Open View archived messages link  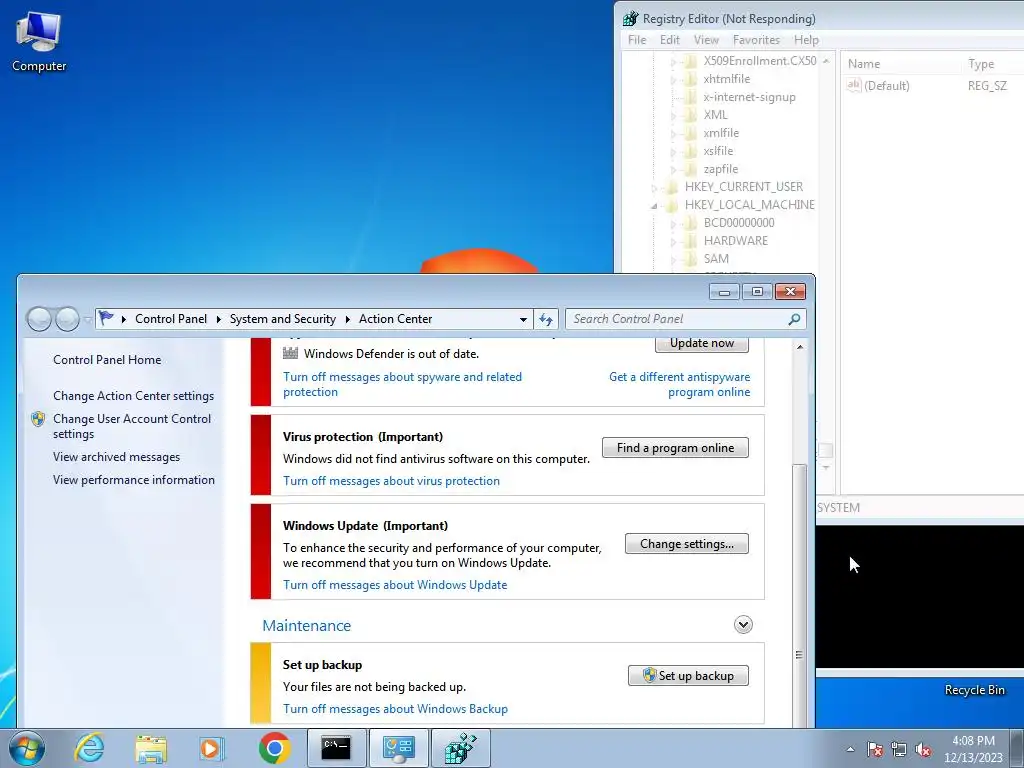tap(116, 457)
